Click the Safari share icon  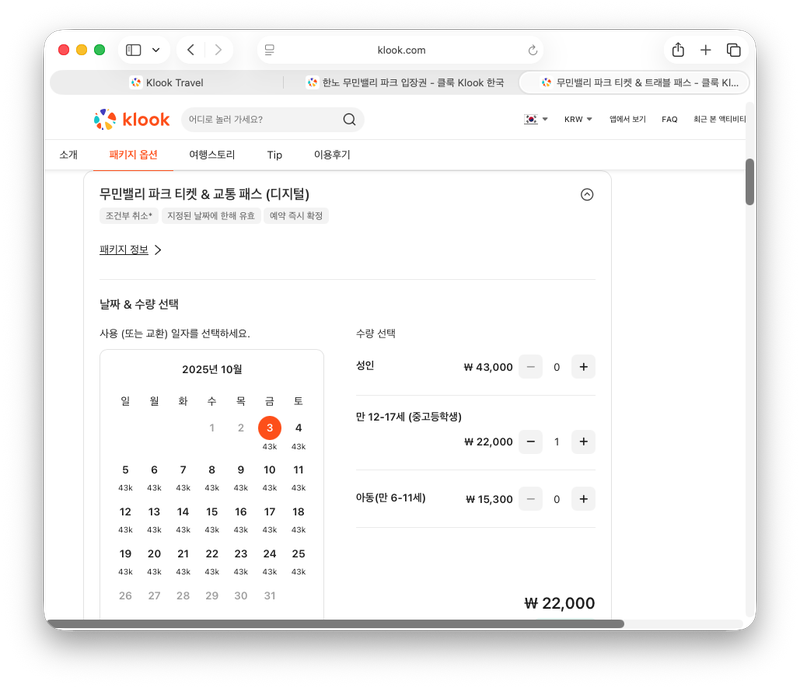point(678,50)
